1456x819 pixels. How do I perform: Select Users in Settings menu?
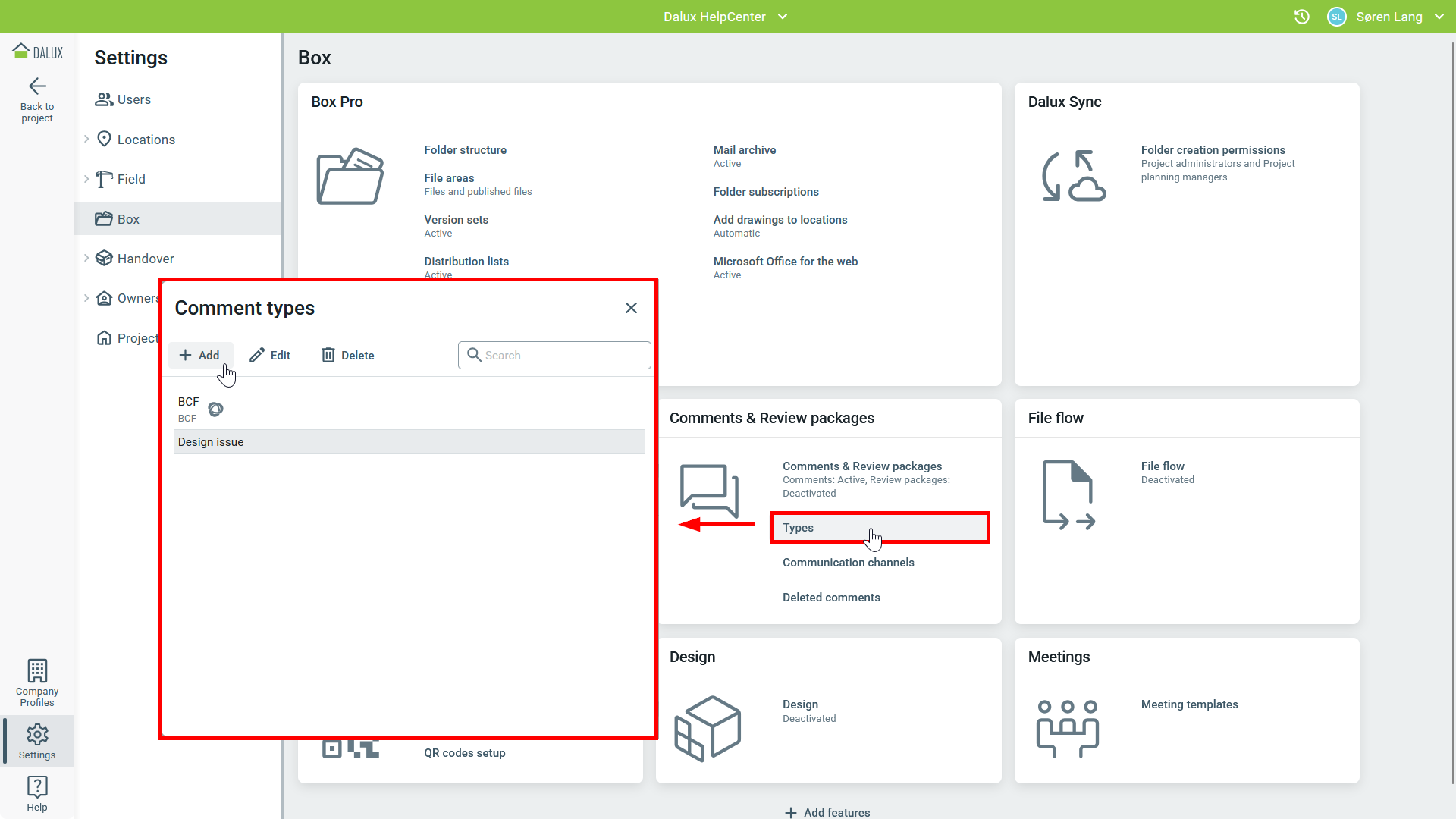[x=133, y=99]
